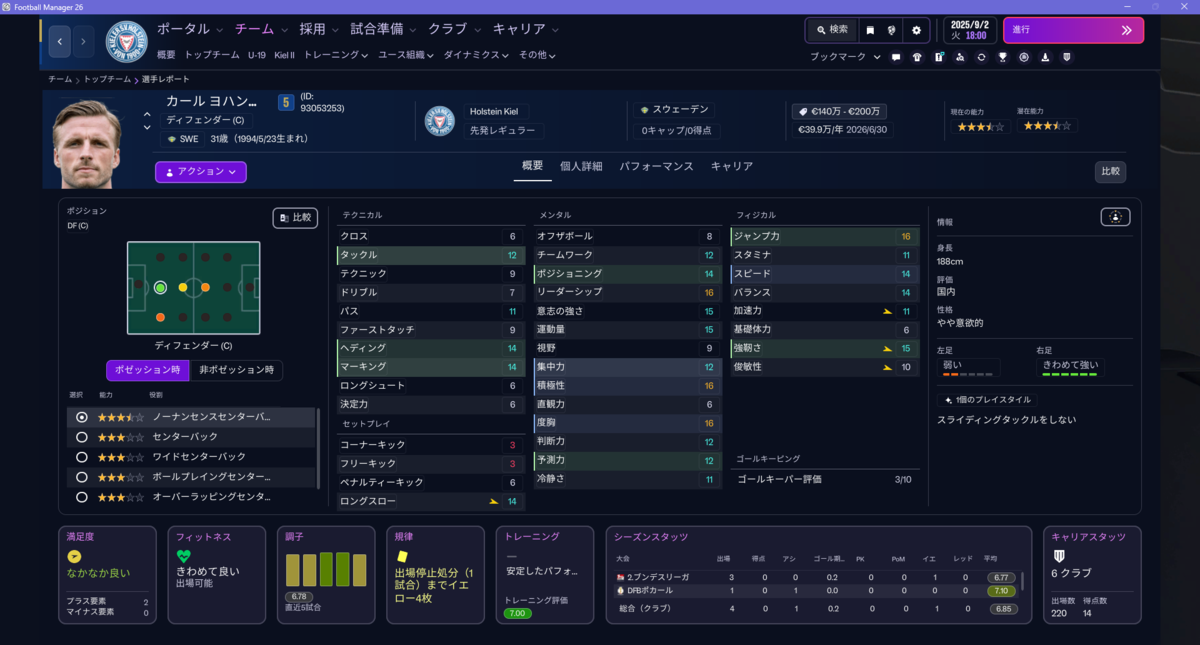Open the shirt squad shortcut icon
The image size is (1200, 645).
[917, 57]
